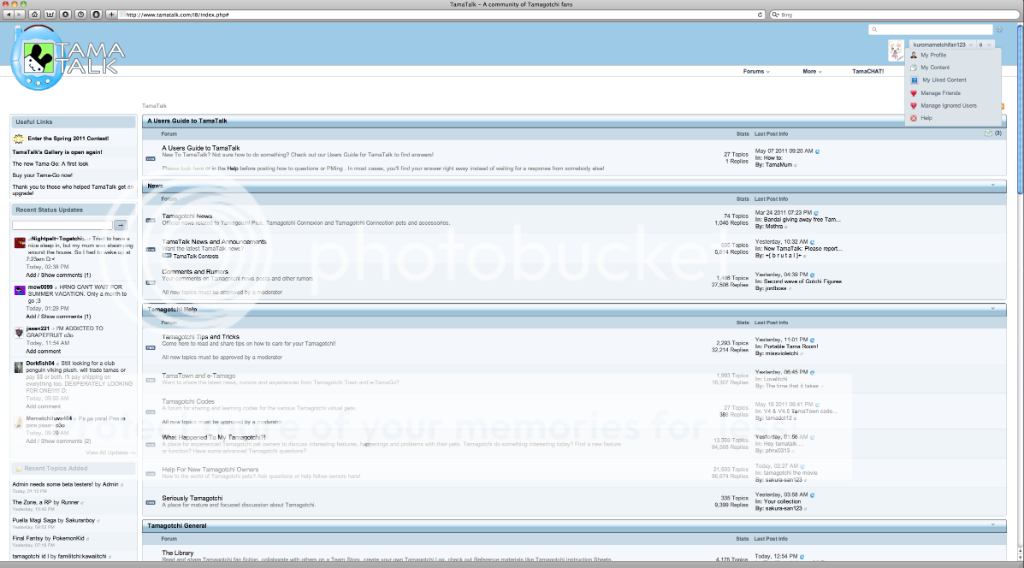The height and width of the screenshot is (568, 1024).
Task: Click 'The Zone, a RP' recent topic
Action: pos(31,502)
